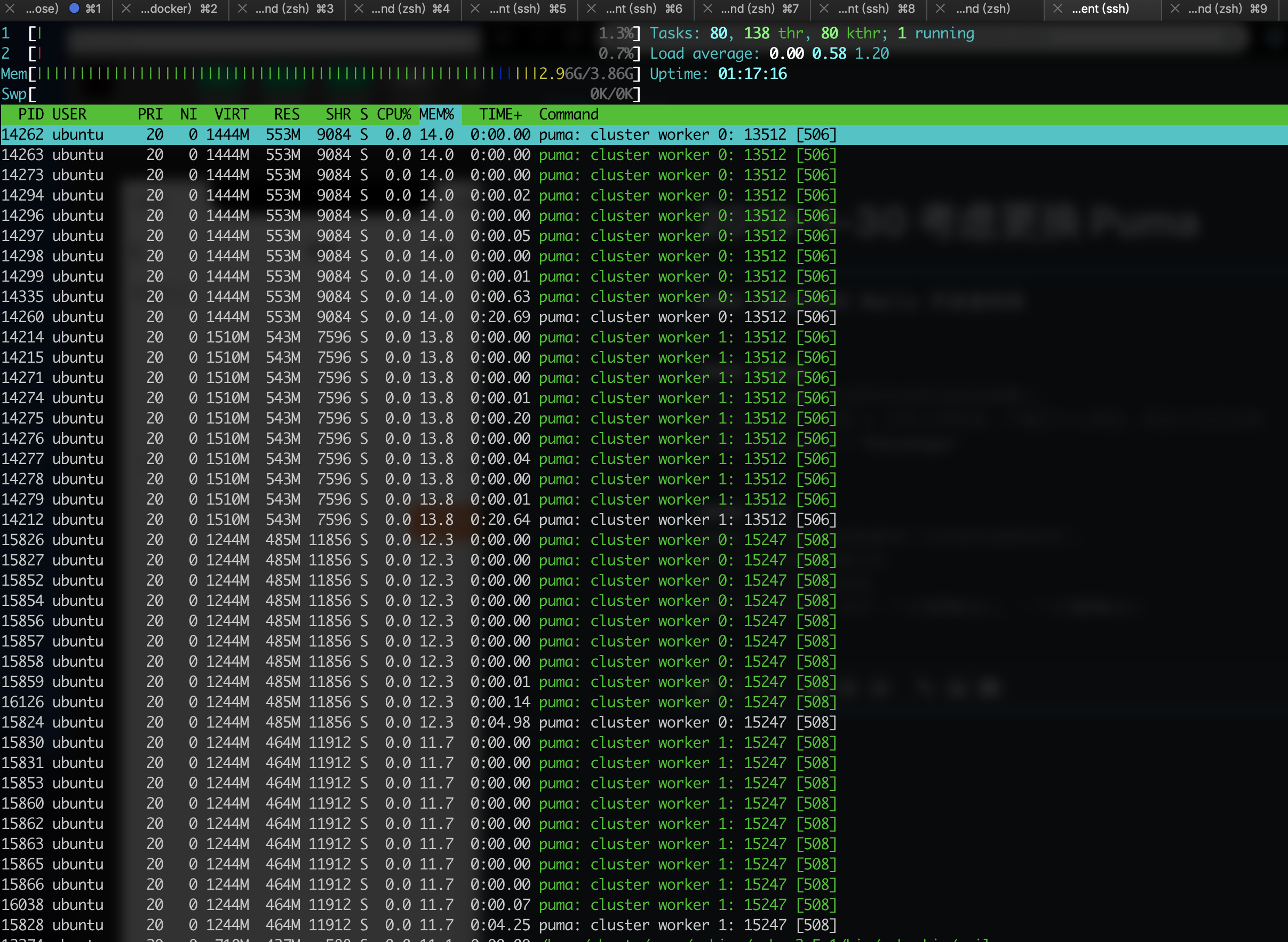The width and height of the screenshot is (1288, 942).
Task: Sort processes by CPU% column header
Action: tap(394, 115)
